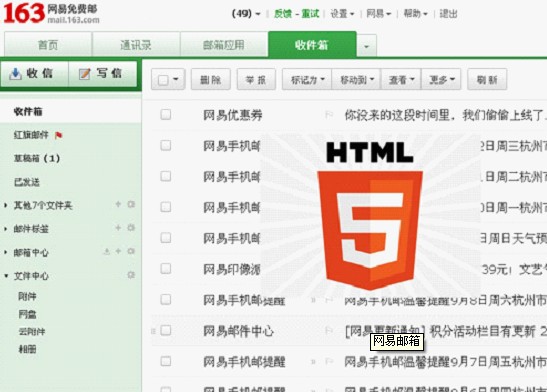Click plus icon in 邮箱中心 row

tap(118, 251)
